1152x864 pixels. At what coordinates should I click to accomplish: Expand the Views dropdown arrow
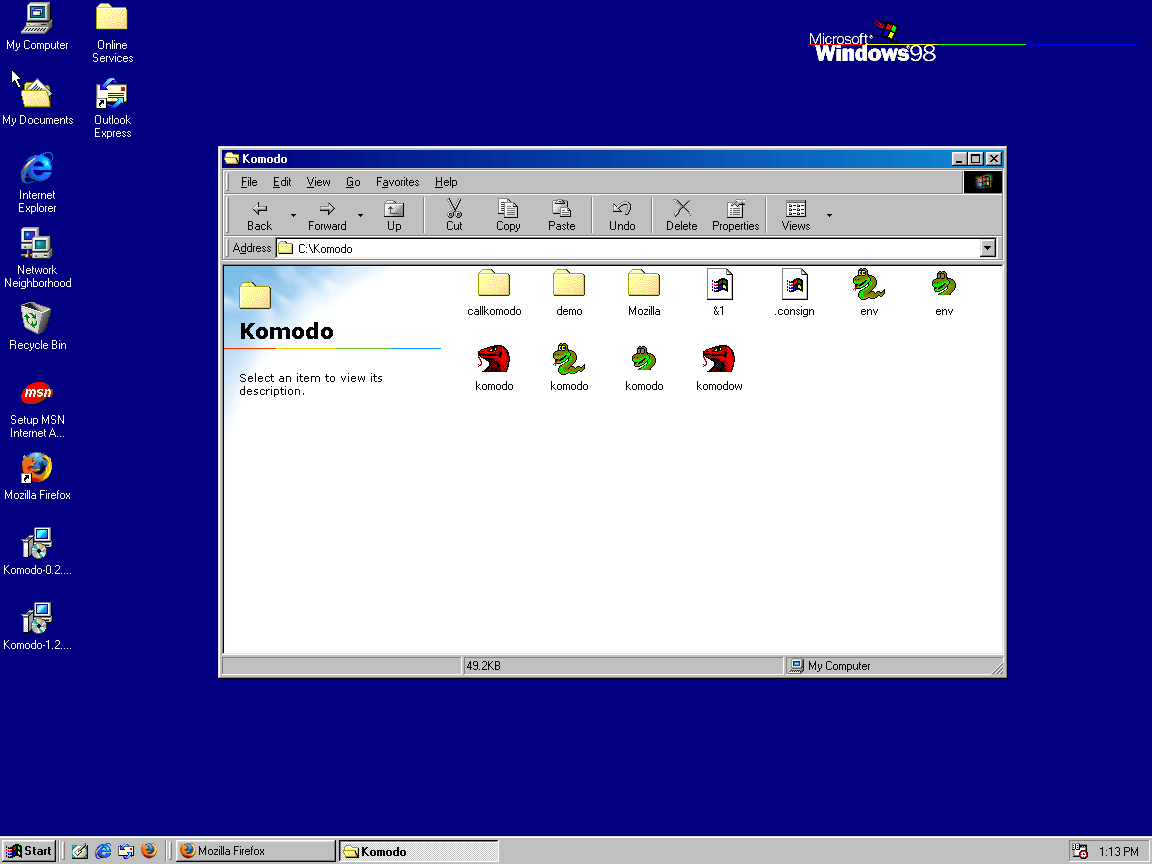(829, 215)
